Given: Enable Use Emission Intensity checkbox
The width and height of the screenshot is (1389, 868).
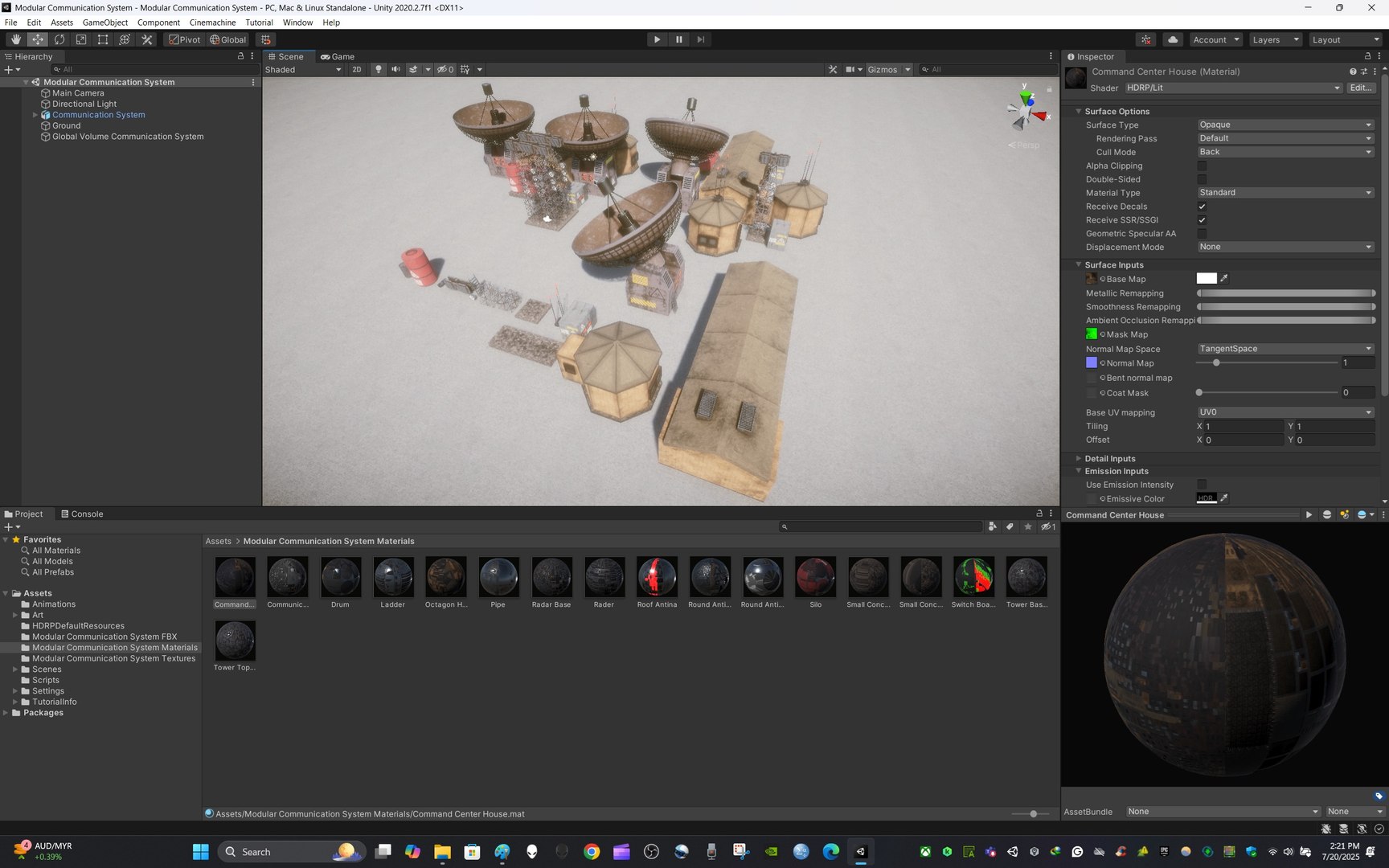Looking at the screenshot, I should 1202,485.
